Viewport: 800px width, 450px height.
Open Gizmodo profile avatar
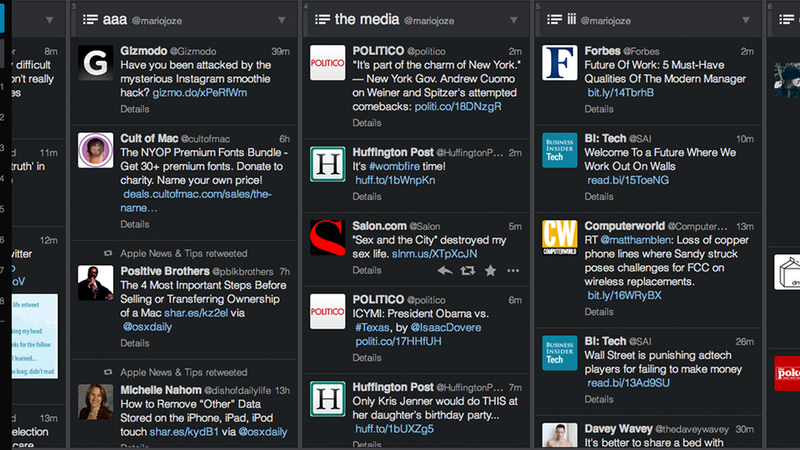click(x=95, y=63)
